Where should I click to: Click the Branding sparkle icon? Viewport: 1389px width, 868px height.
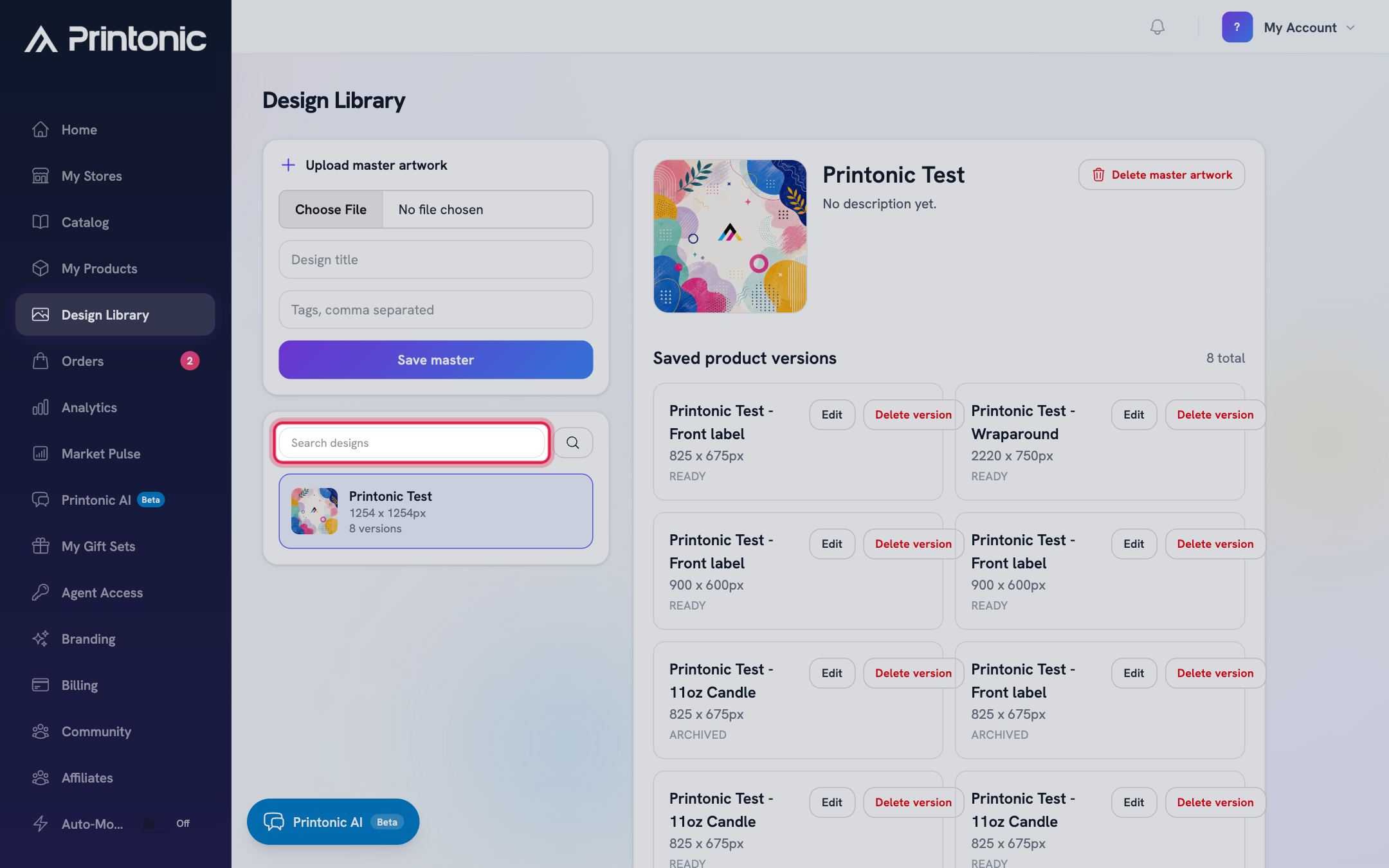point(41,638)
